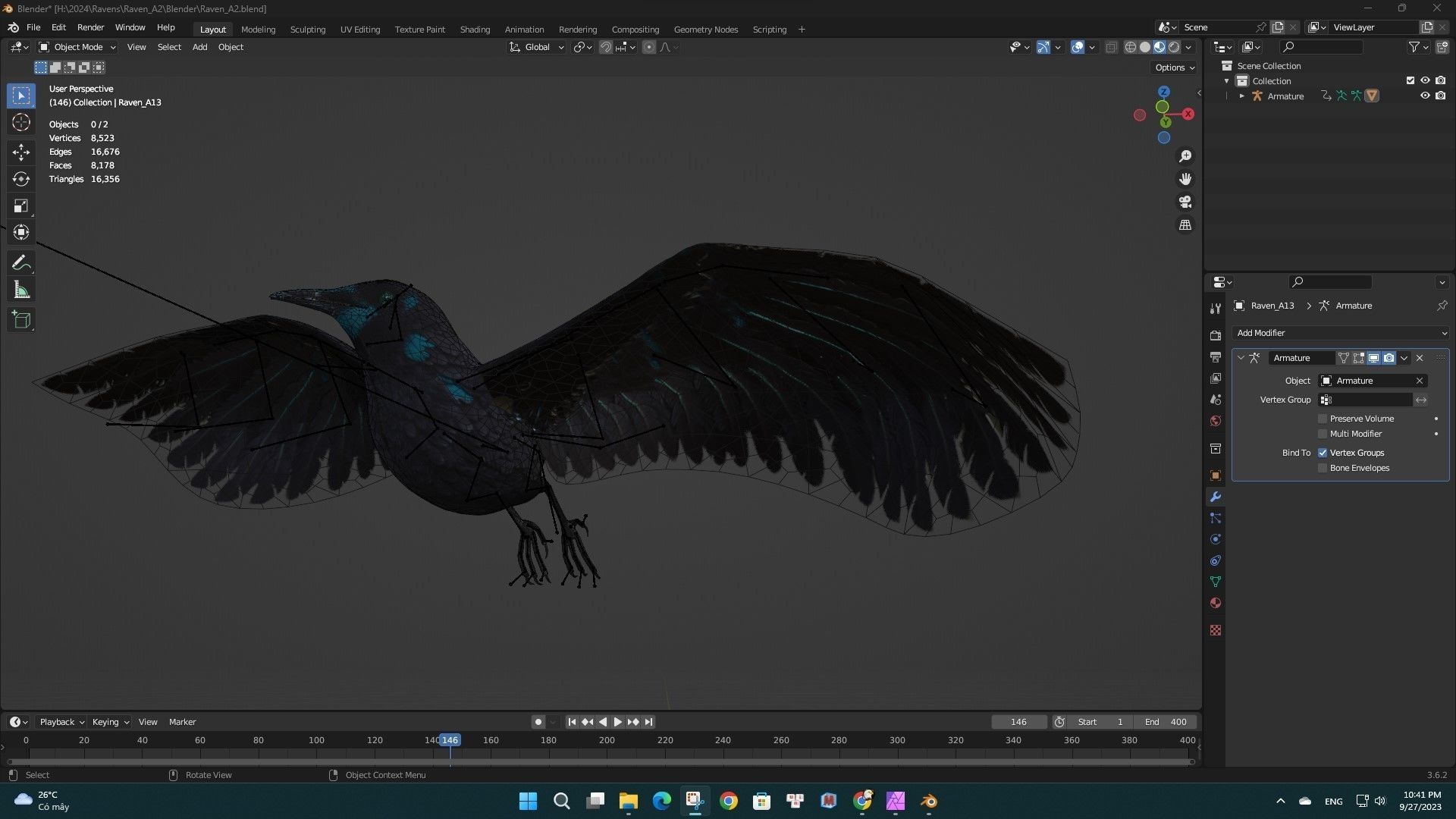Invert vertex group influence arrows
The width and height of the screenshot is (1456, 819).
[1421, 400]
